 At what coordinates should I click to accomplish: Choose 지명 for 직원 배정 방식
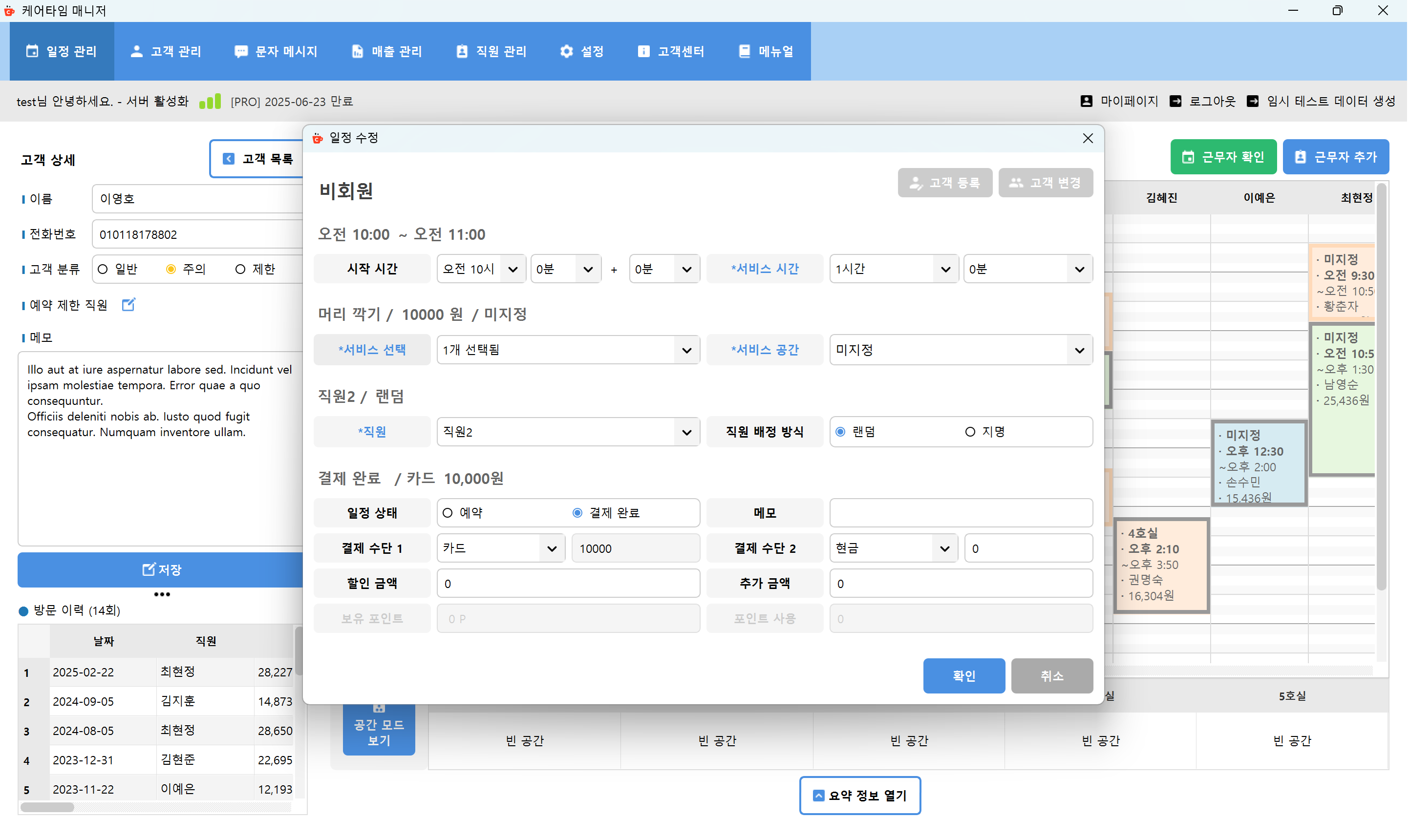[x=970, y=431]
